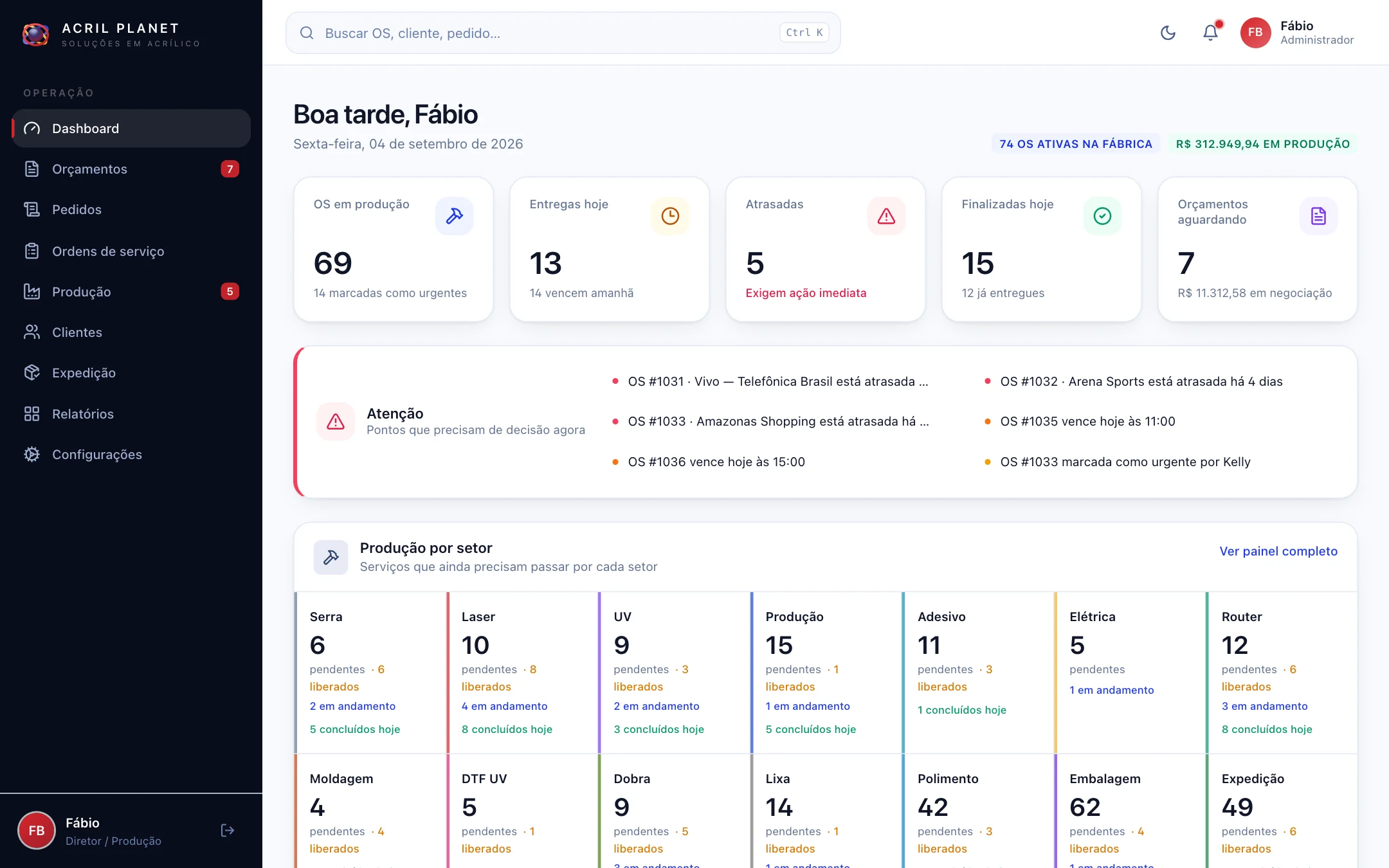Open notifications via the bell icon
This screenshot has height=868, width=1389.
pyautogui.click(x=1210, y=33)
